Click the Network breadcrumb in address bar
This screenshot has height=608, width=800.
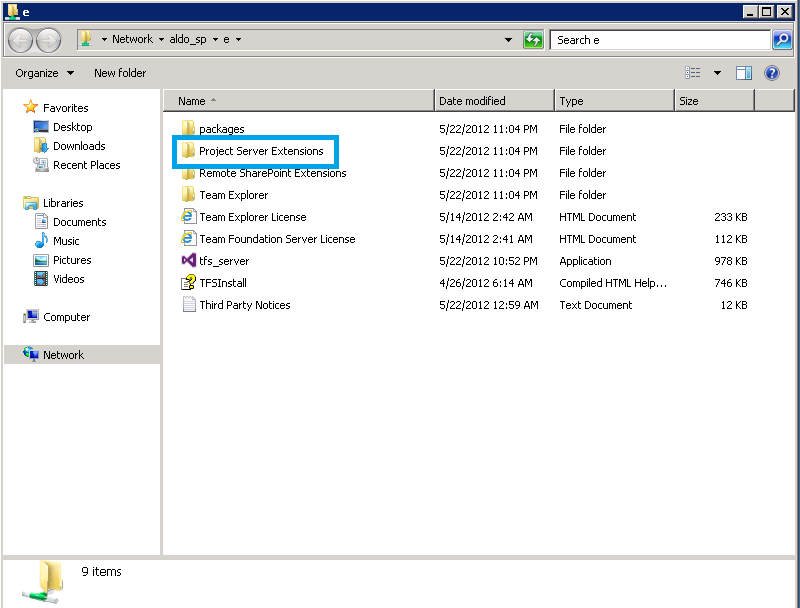(x=132, y=39)
